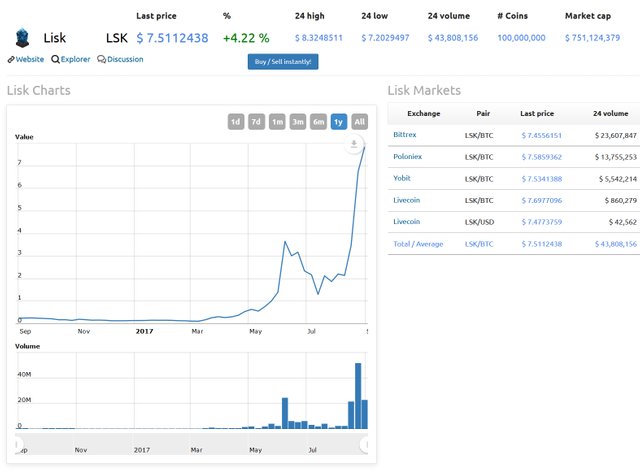Click the total 24 volume $ 43,808,156 in markets table
This screenshot has height=474, width=640.
616,244
